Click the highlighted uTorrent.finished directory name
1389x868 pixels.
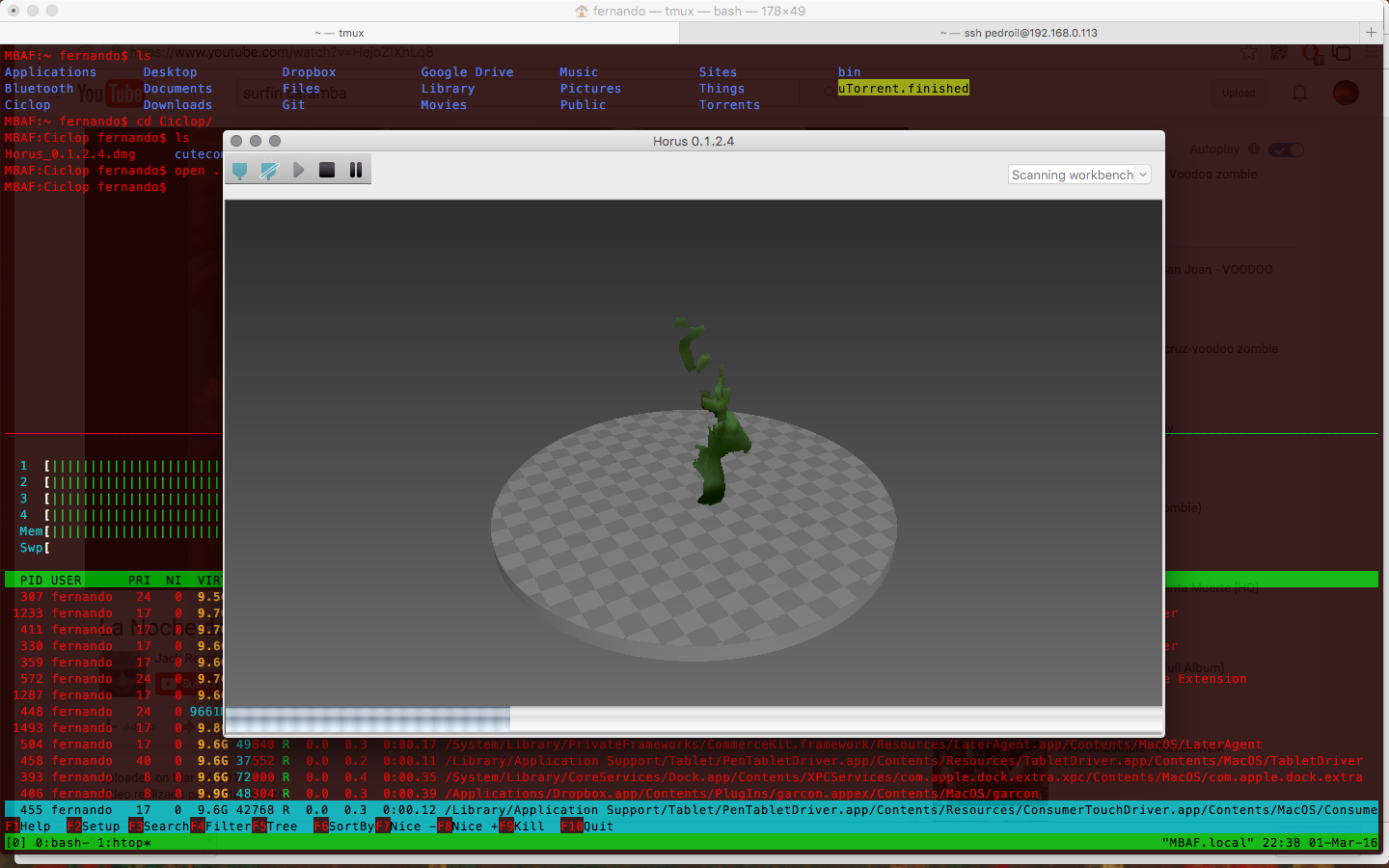tap(904, 88)
